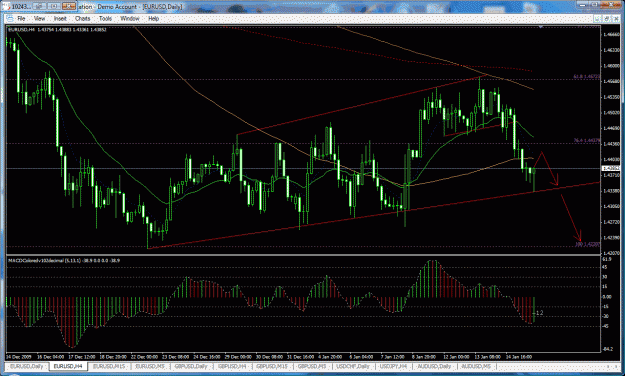Minimize the inner chart window
The image size is (625, 376).
coord(597,18)
